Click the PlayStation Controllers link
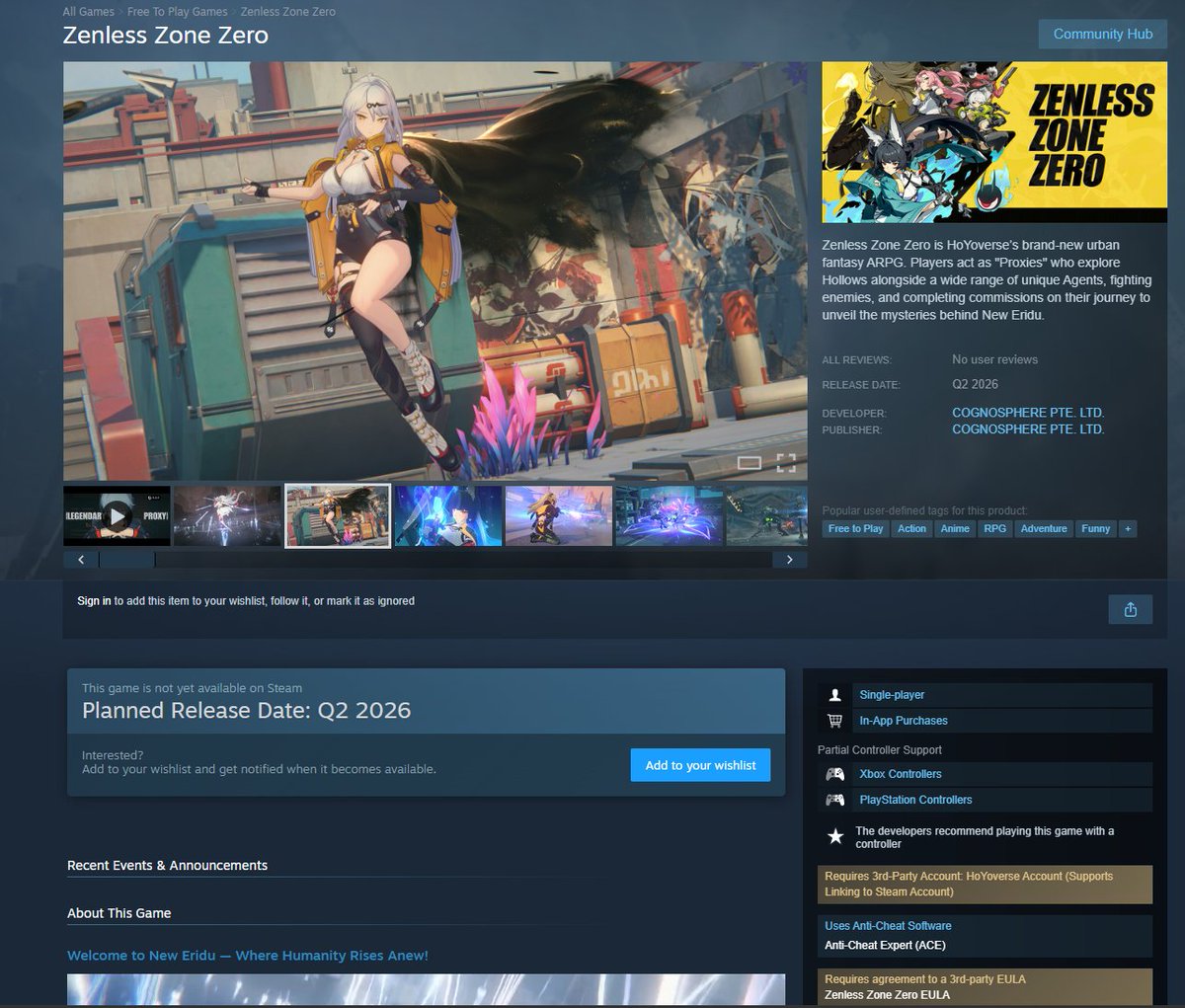The height and width of the screenshot is (1008, 1185). click(x=915, y=800)
